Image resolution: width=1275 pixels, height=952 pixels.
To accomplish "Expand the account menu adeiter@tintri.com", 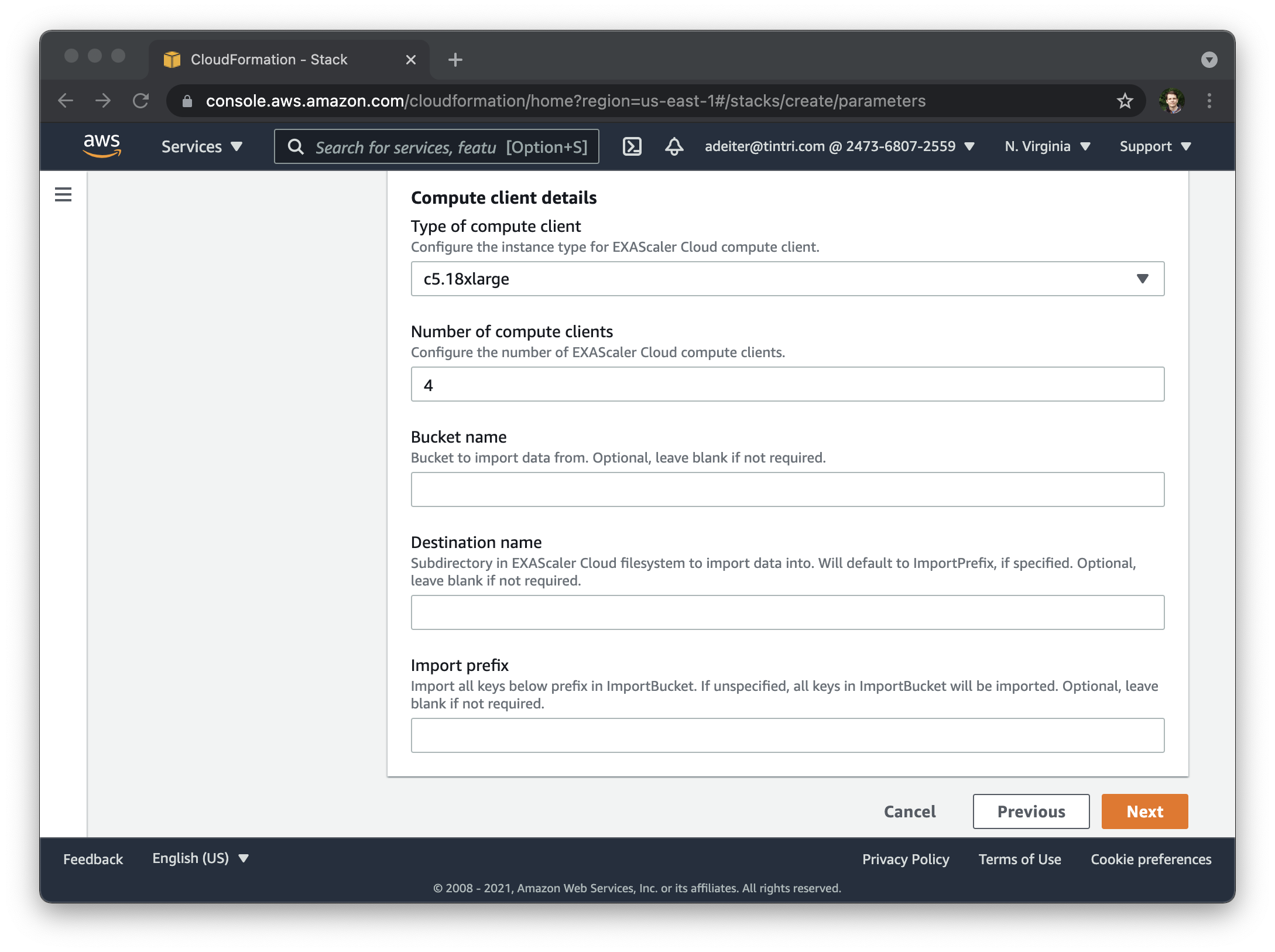I will pos(839,146).
